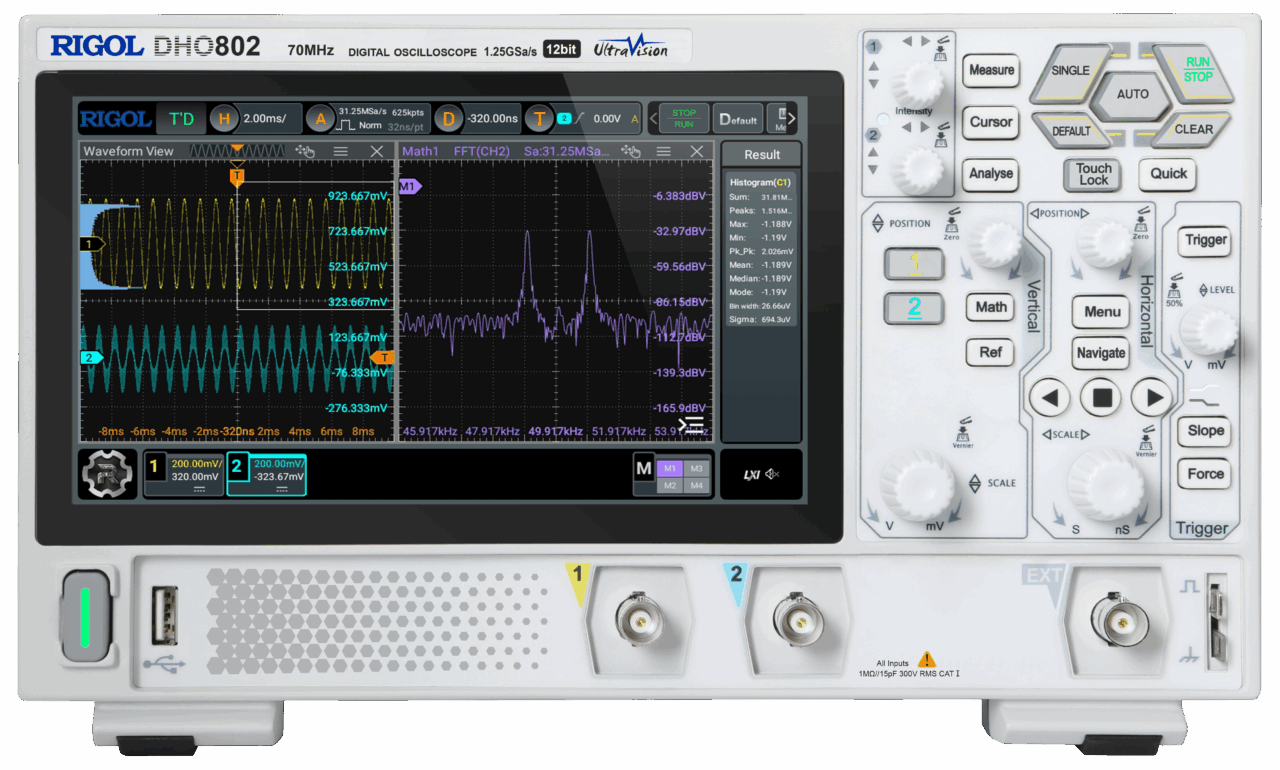1280x770 pixels.
Task: Tap the move/touch icon in Math1 FFT header
Action: [x=630, y=151]
